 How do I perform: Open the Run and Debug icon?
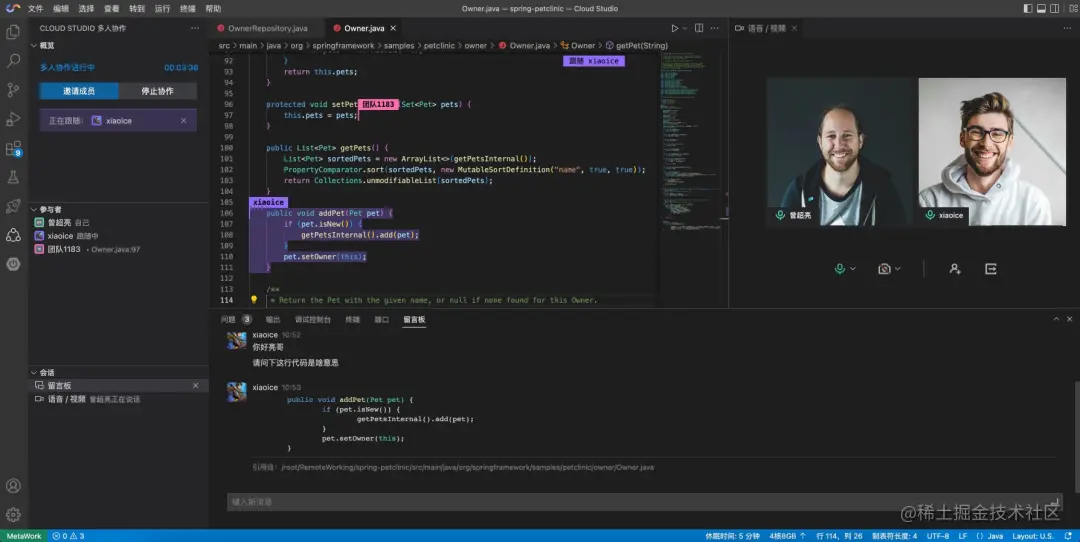[x=13, y=118]
